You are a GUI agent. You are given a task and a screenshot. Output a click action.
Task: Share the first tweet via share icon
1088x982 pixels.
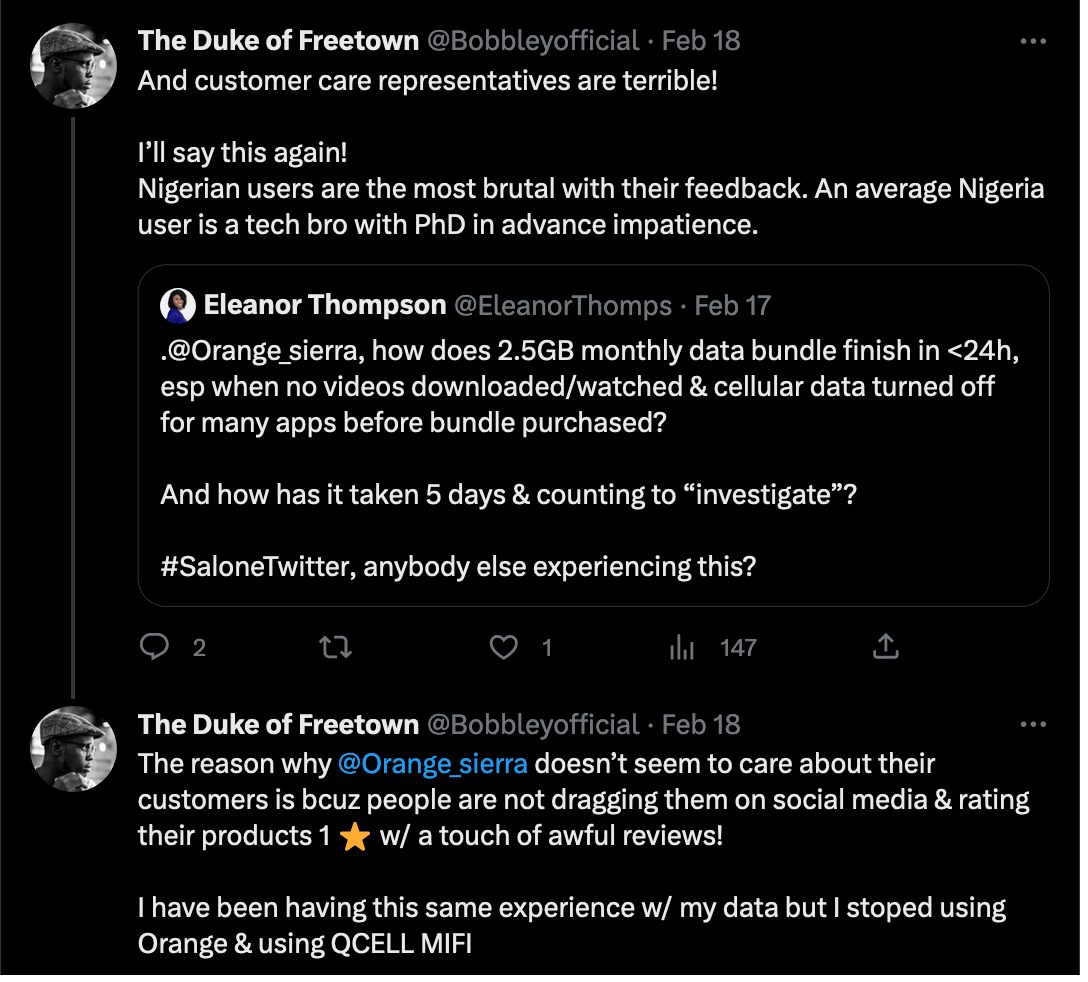885,648
